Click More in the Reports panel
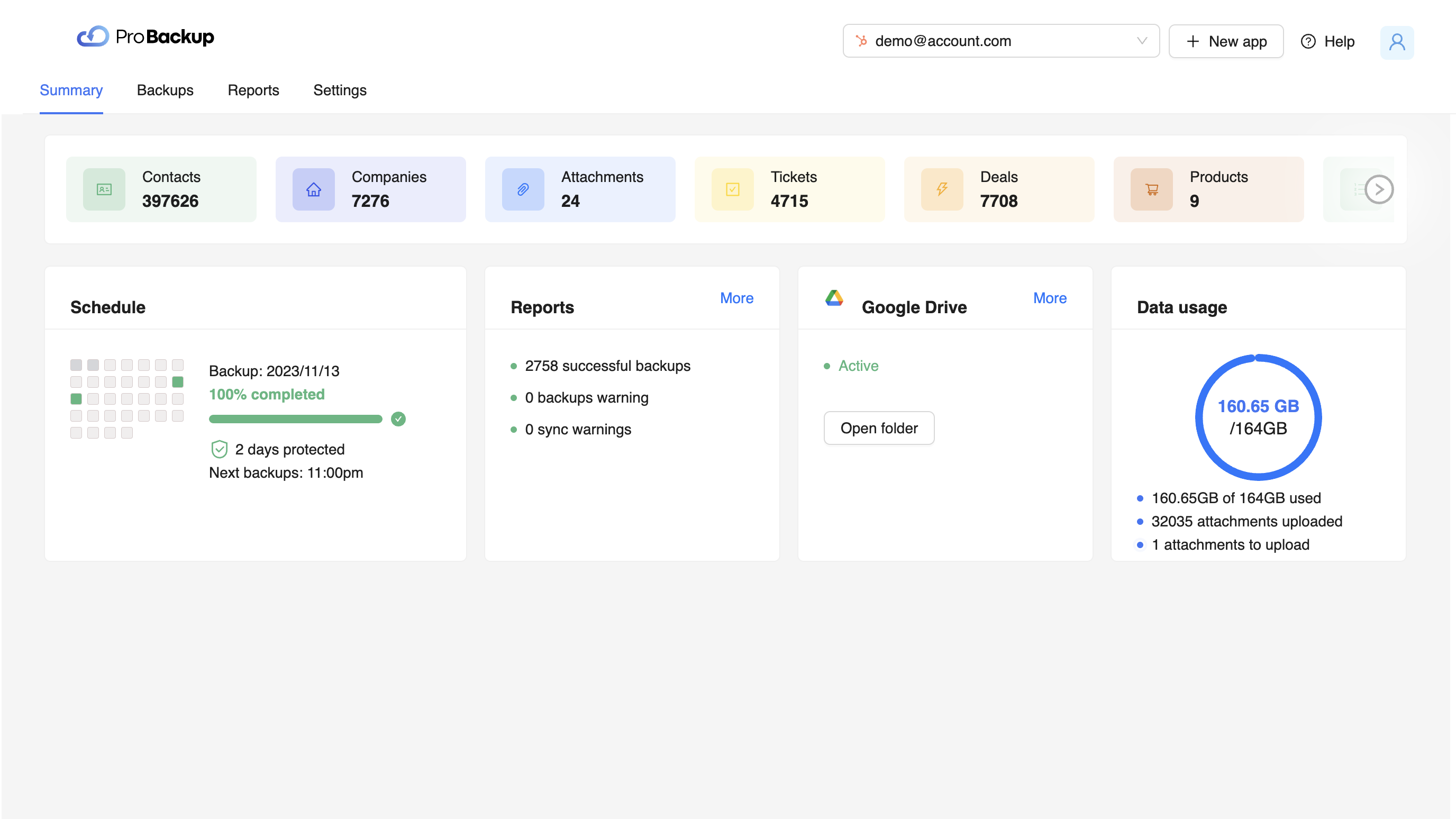The image size is (1456, 819). point(736,298)
